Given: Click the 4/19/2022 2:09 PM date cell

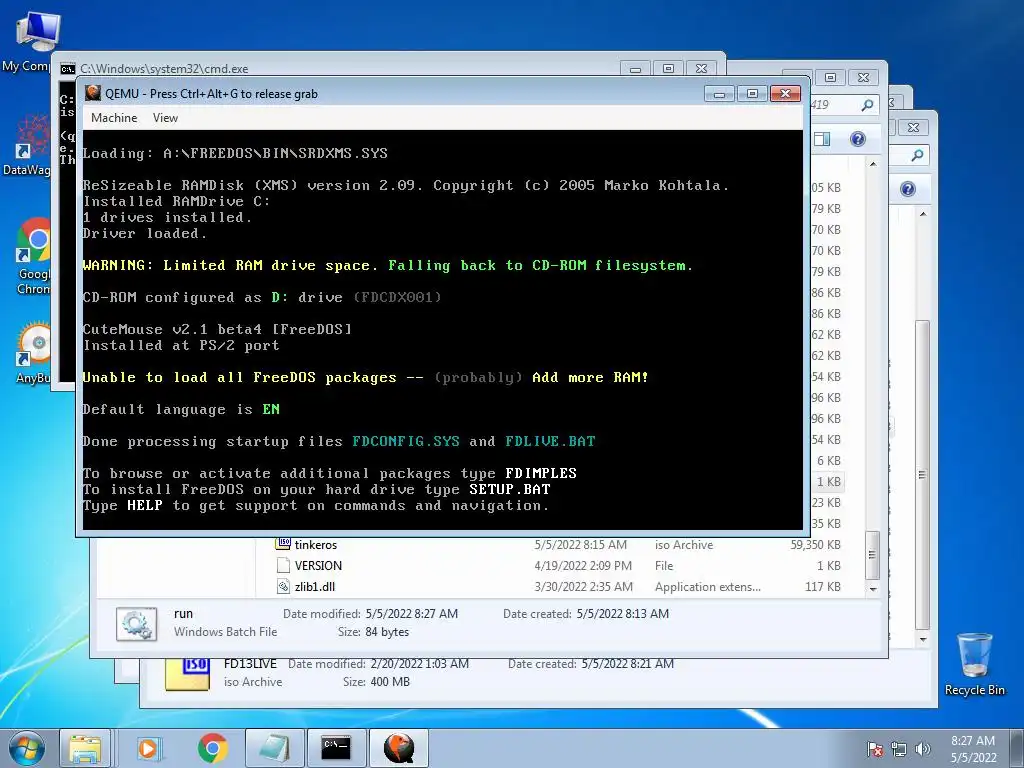Looking at the screenshot, I should [583, 566].
